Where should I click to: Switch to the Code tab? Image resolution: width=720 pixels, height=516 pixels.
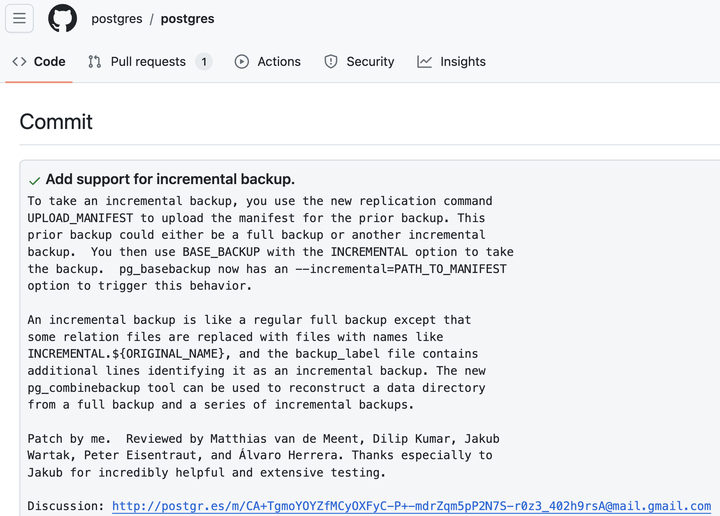[39, 62]
